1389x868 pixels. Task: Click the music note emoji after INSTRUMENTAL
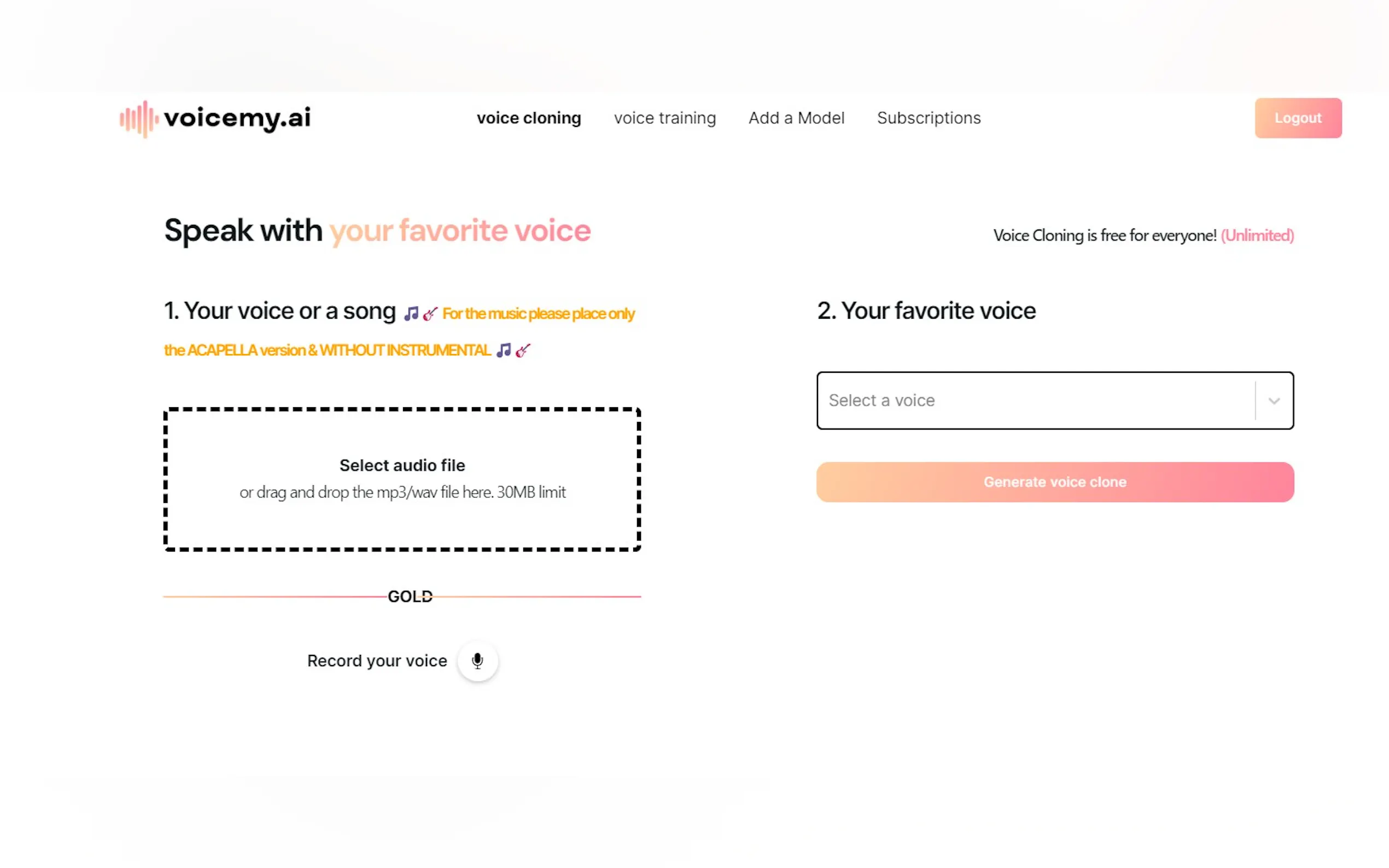pos(504,350)
